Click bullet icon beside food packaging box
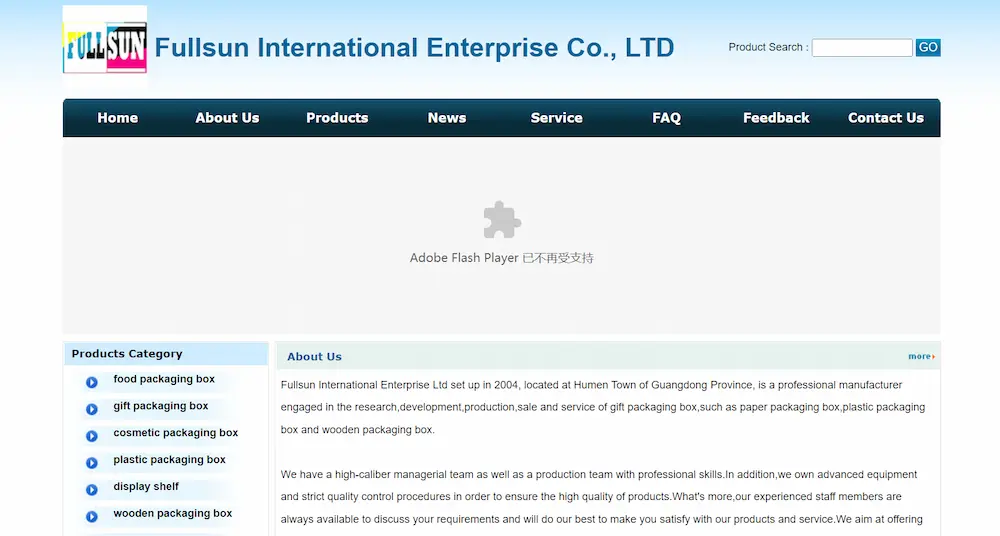 pyautogui.click(x=92, y=382)
